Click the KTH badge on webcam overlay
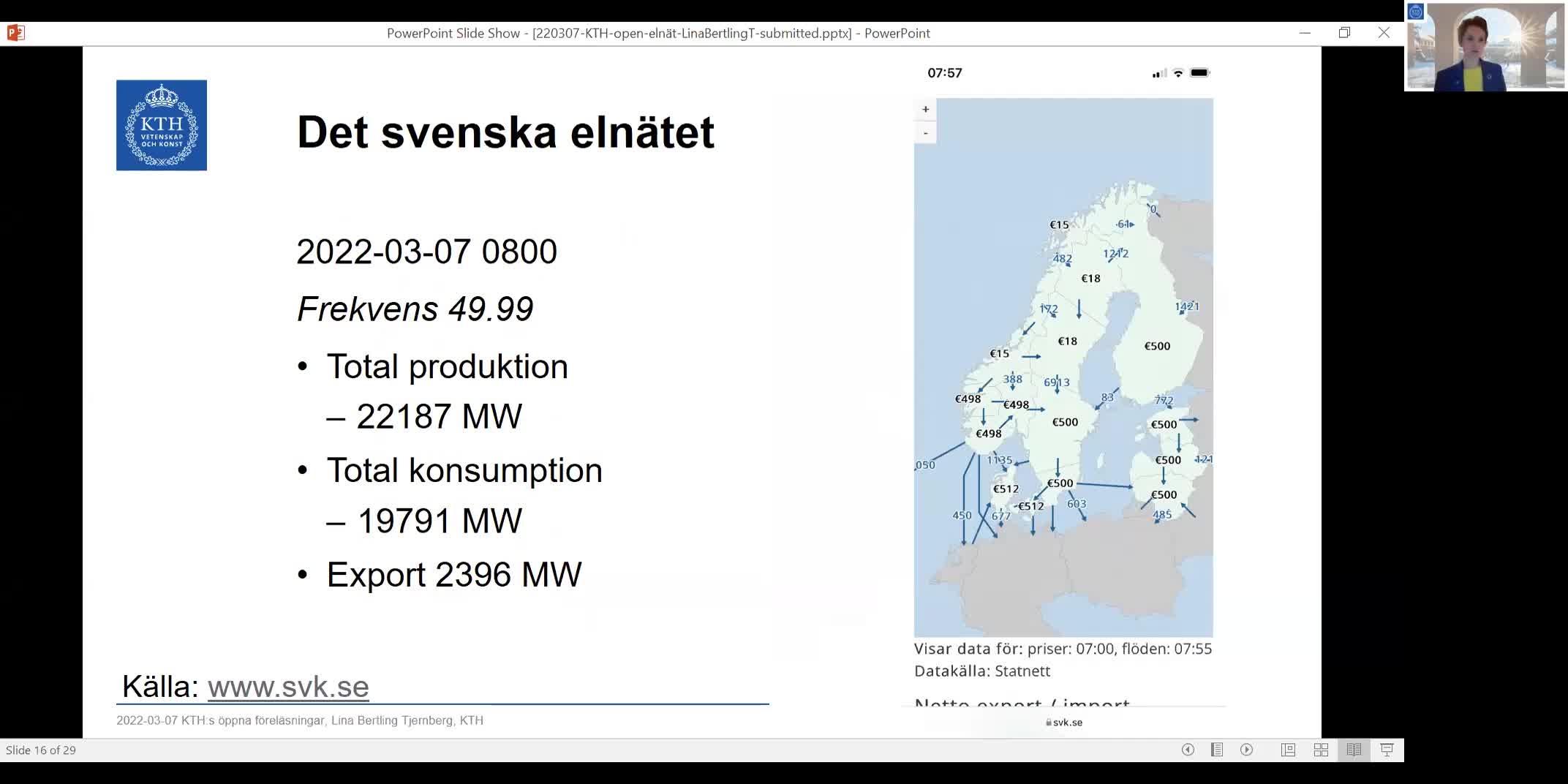Image resolution: width=1568 pixels, height=784 pixels. 1416,12
